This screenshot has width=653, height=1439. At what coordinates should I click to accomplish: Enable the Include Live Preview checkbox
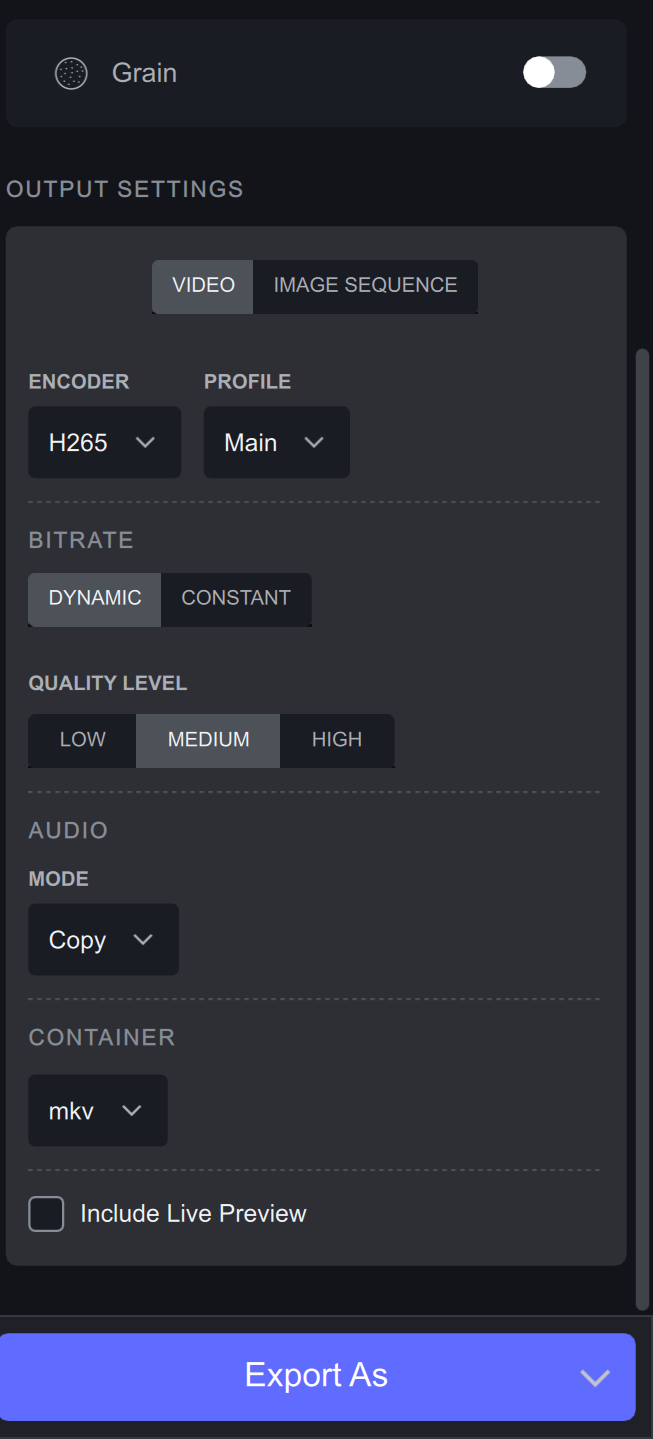pos(46,1214)
